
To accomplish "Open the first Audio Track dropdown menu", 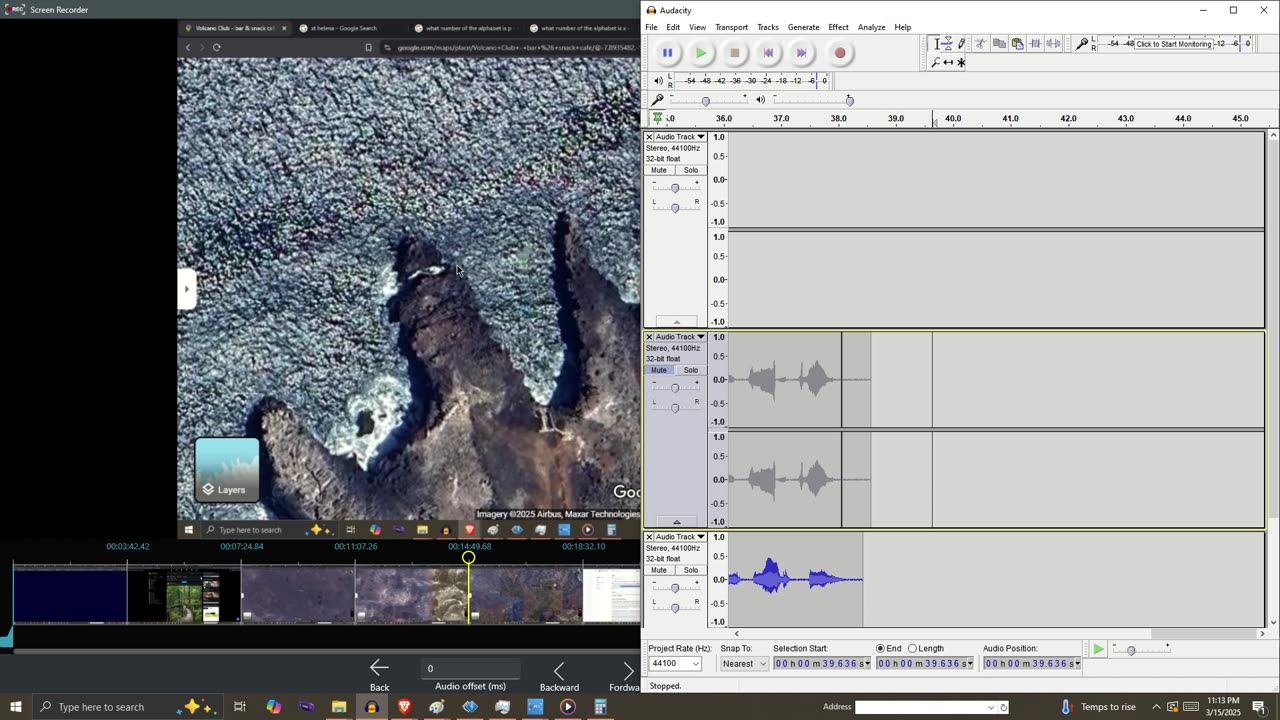I will tap(680, 137).
